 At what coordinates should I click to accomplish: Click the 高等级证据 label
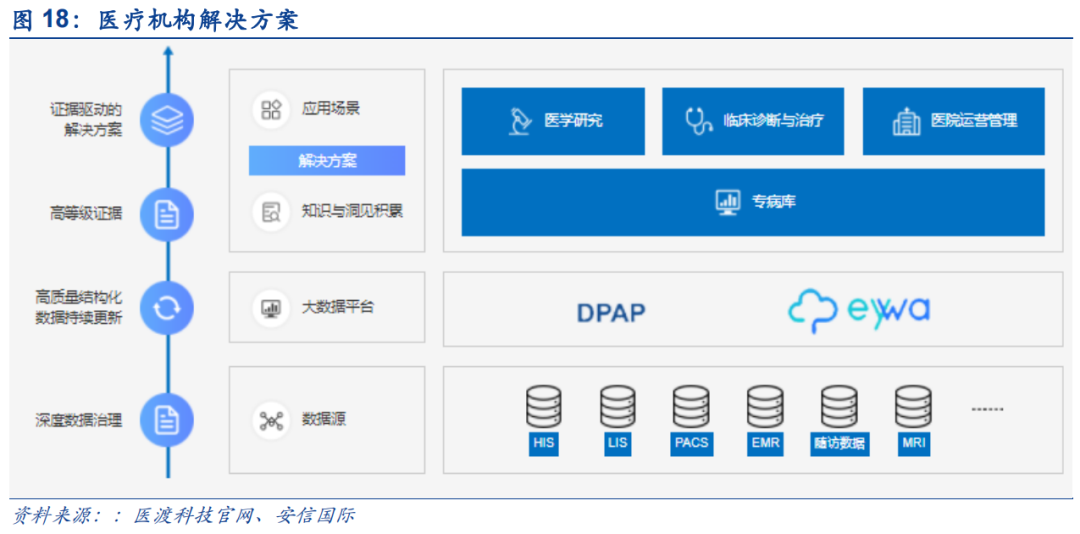coord(86,214)
